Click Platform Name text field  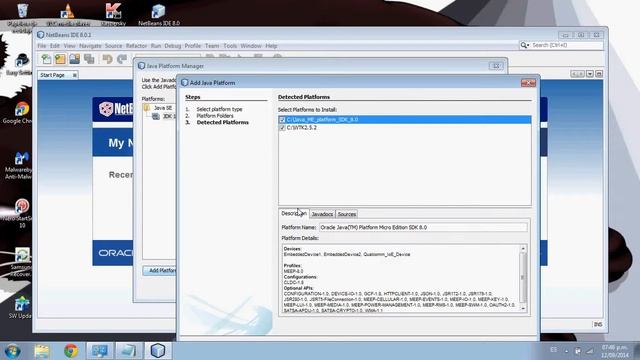click(423, 227)
